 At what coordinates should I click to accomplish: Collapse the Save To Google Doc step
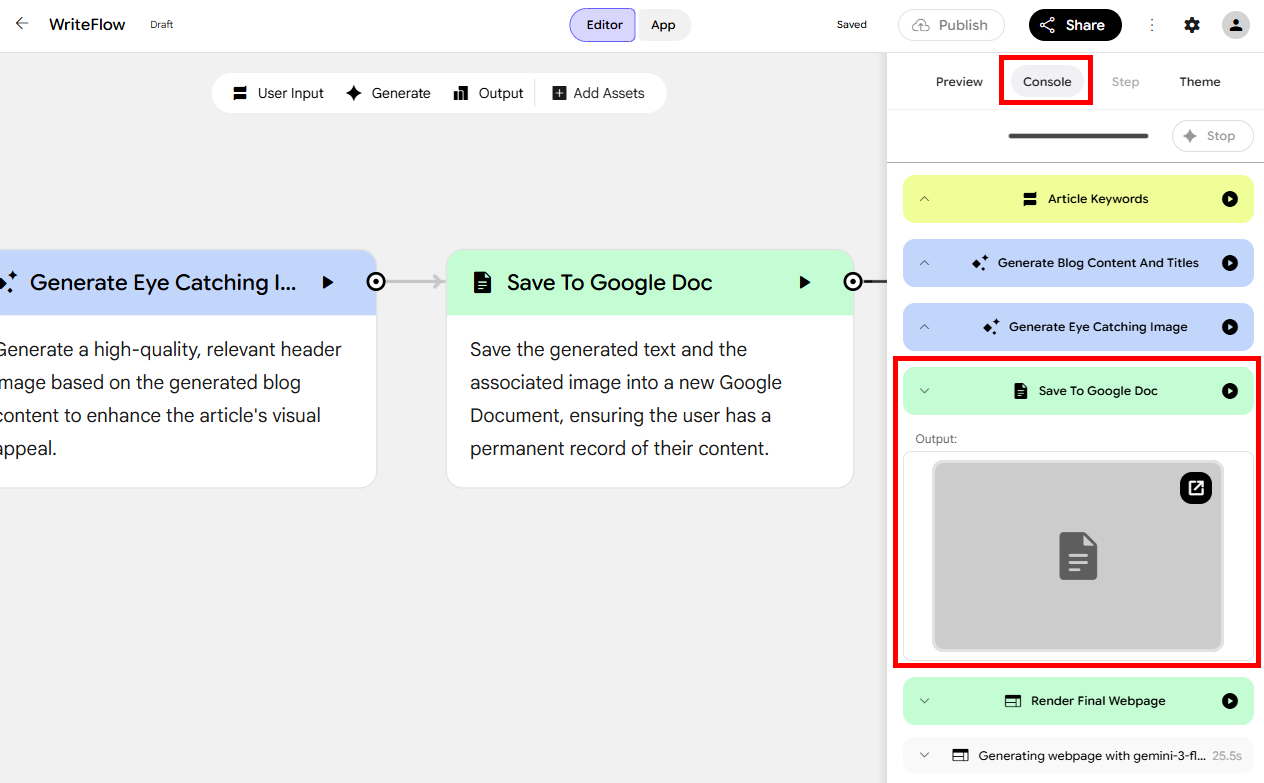point(924,391)
